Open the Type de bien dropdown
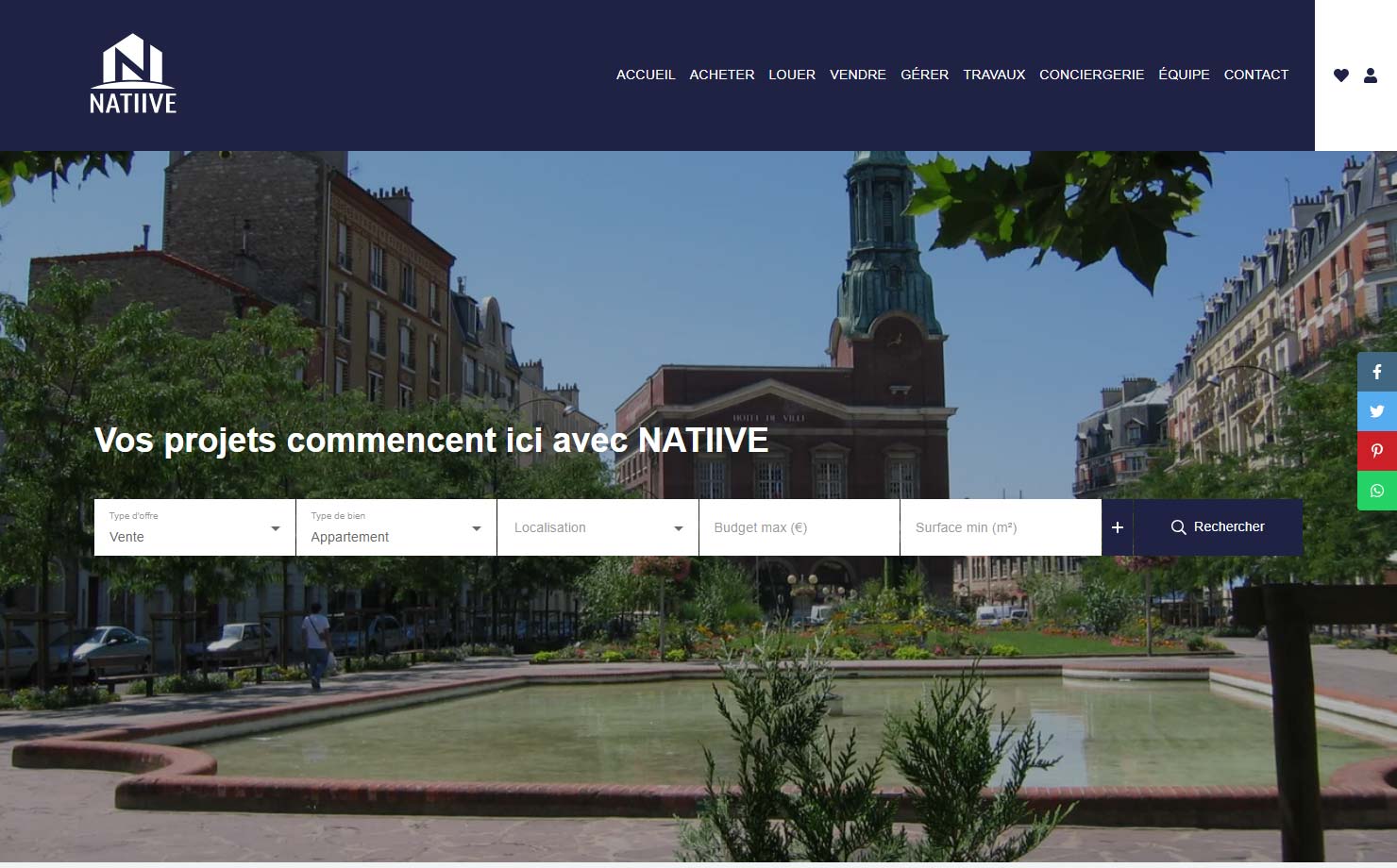The width and height of the screenshot is (1397, 868). (396, 527)
